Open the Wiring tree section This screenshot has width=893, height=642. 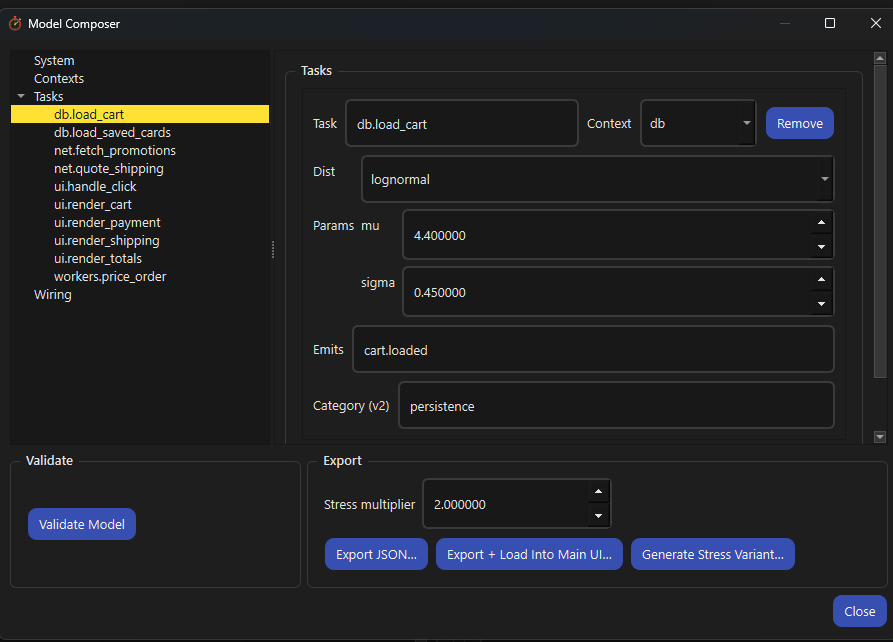click(x=52, y=295)
